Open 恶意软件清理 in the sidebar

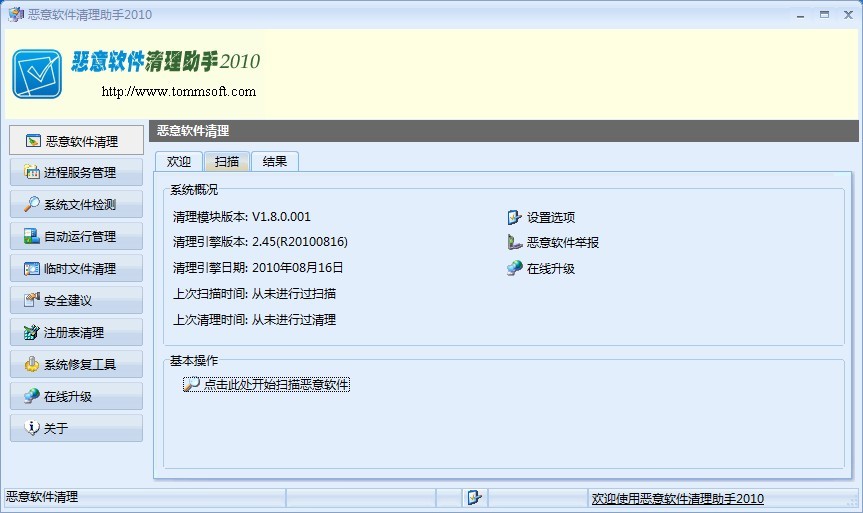pyautogui.click(x=76, y=141)
